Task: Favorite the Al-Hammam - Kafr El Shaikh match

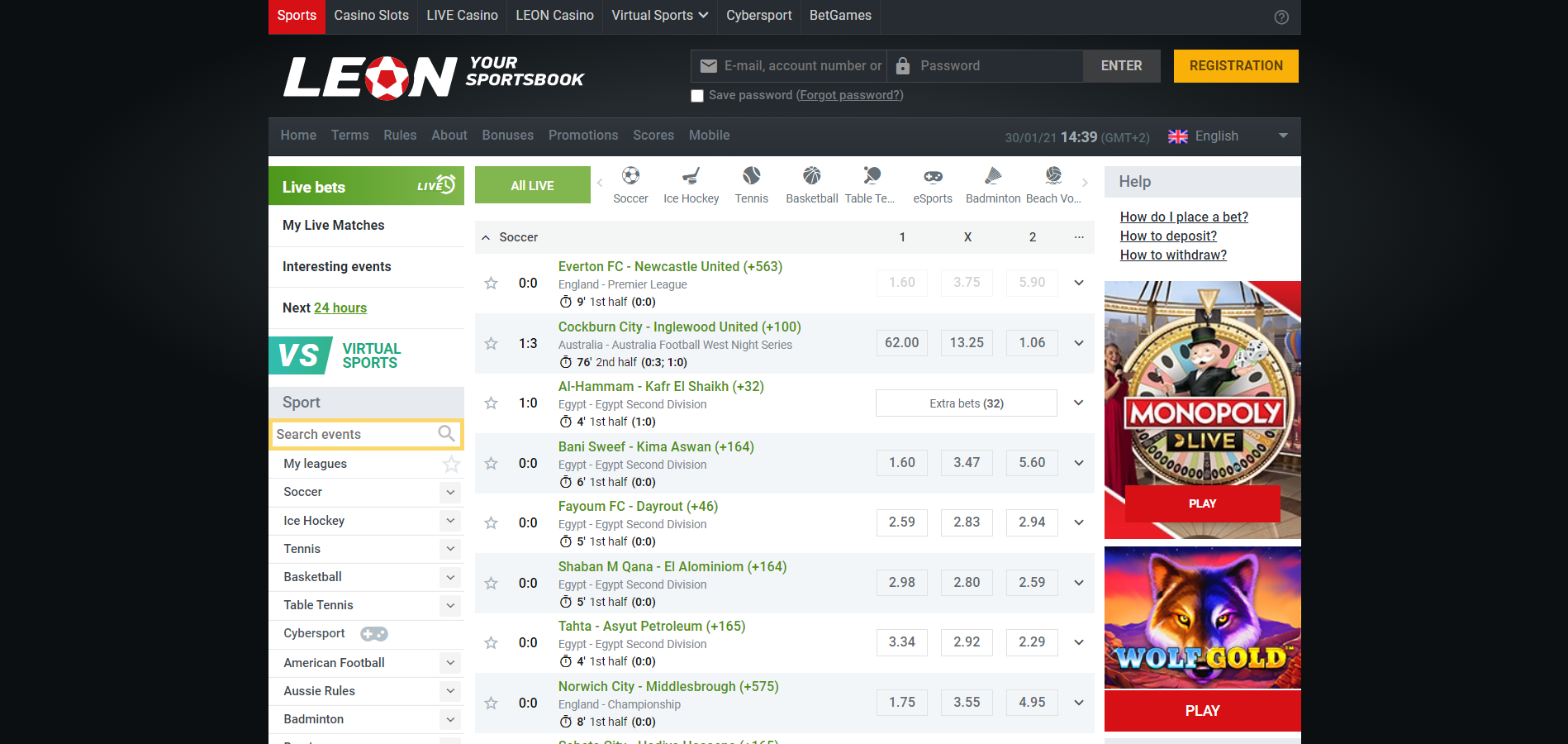Action: tap(491, 403)
